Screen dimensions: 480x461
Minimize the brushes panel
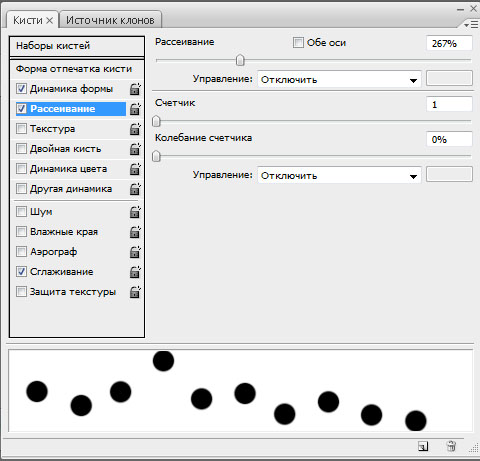point(461,10)
